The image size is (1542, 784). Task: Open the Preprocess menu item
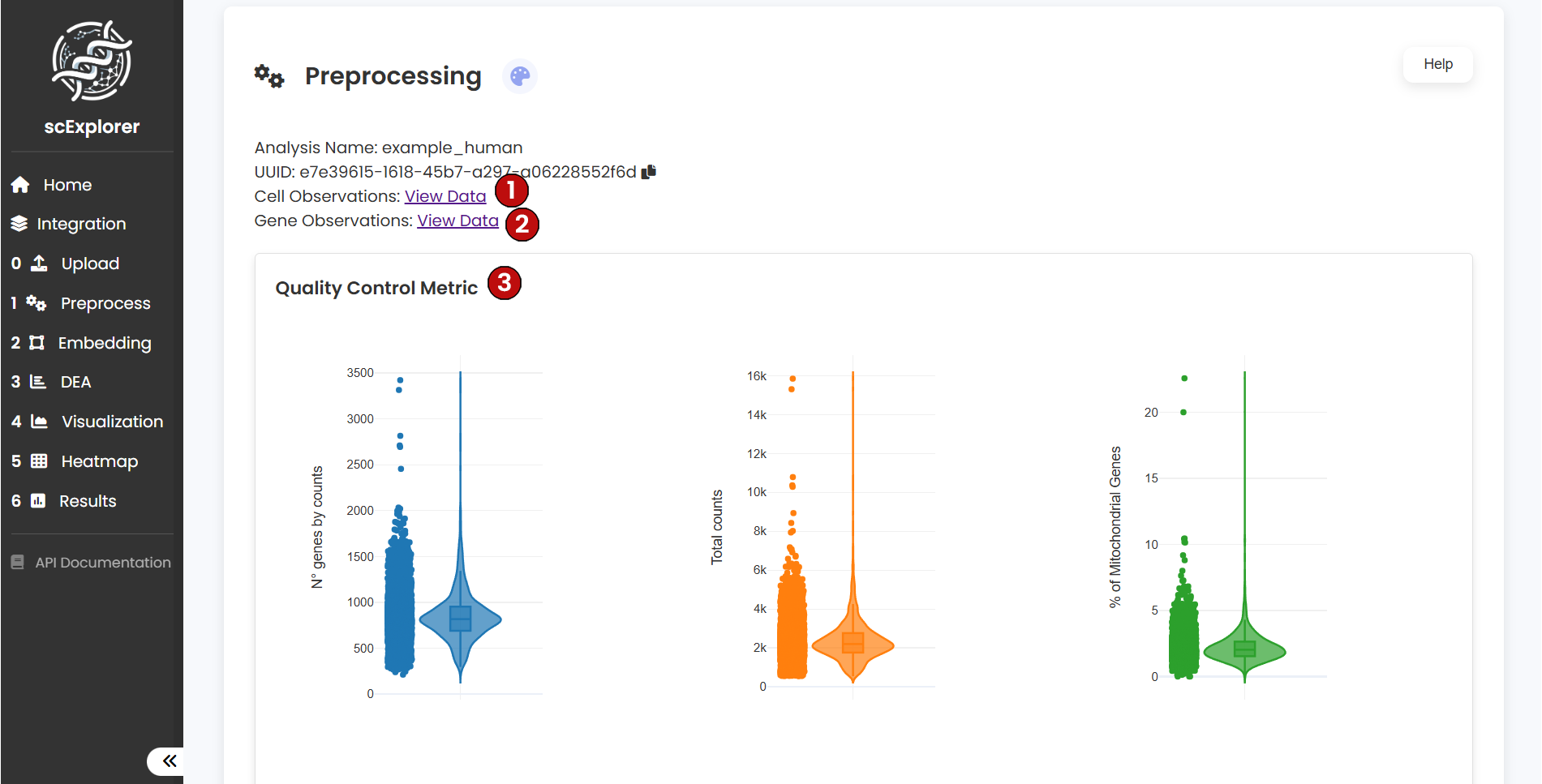(105, 303)
